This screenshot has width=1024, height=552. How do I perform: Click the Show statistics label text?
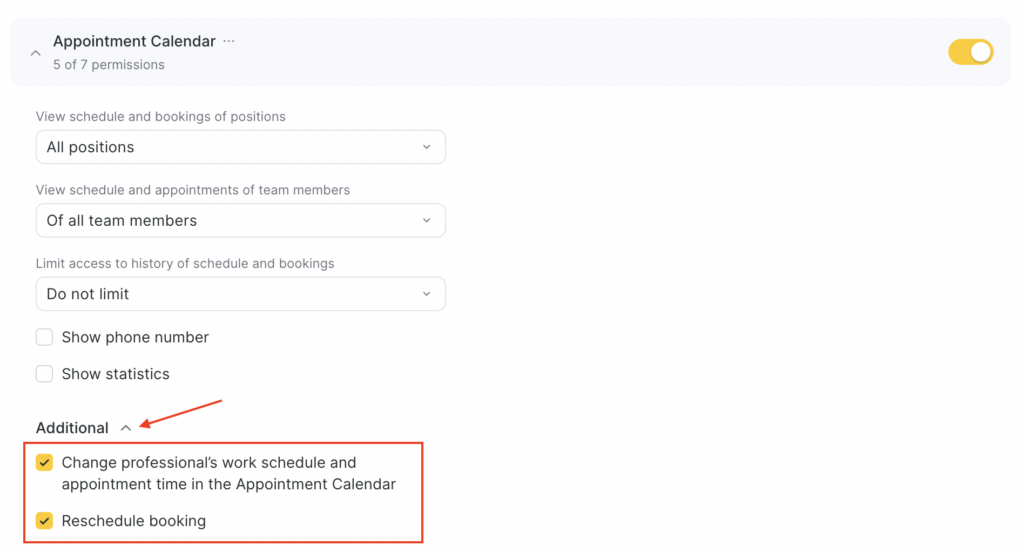pos(115,374)
